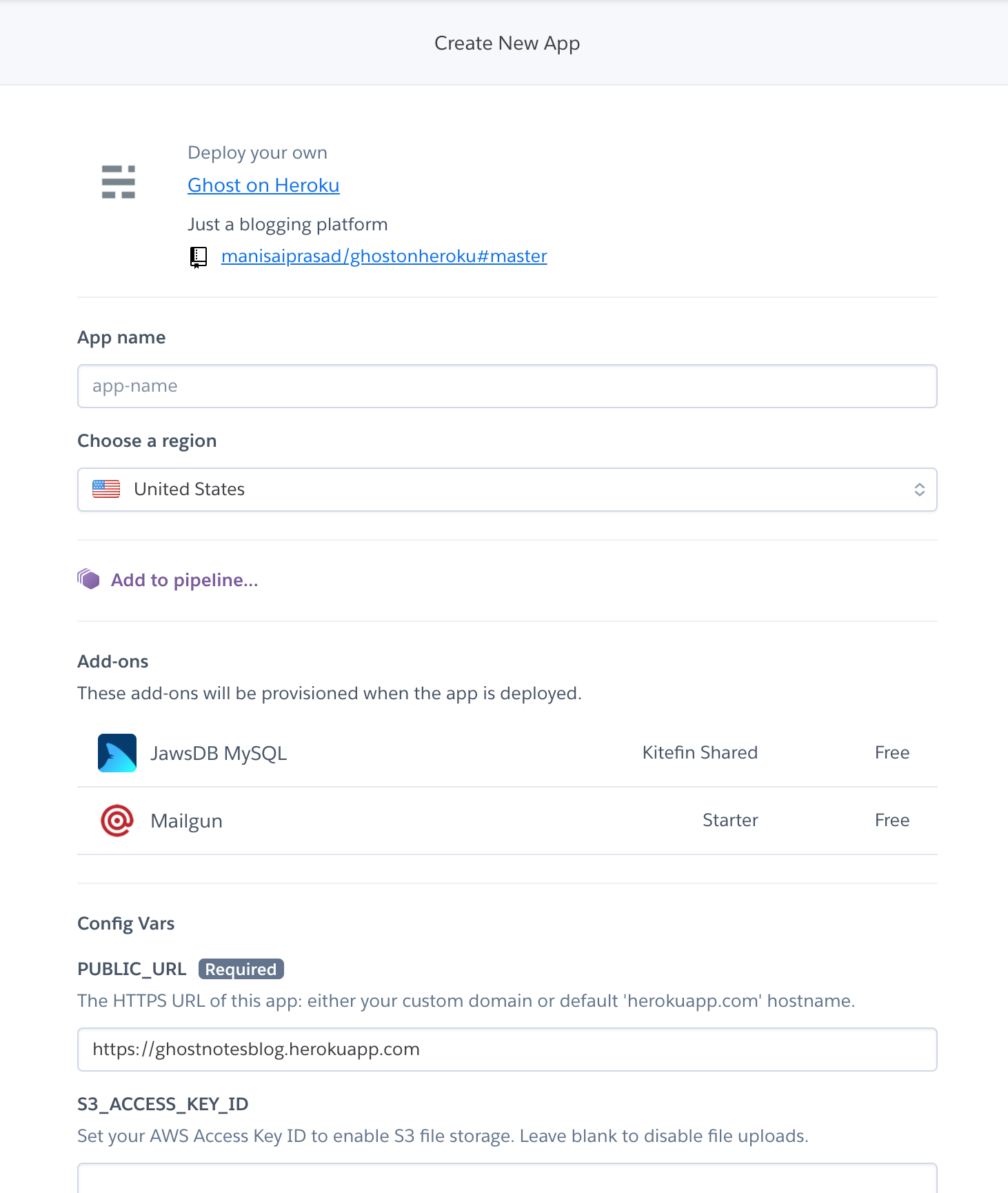
Task: Open the Choose a region dropdown
Action: click(507, 490)
